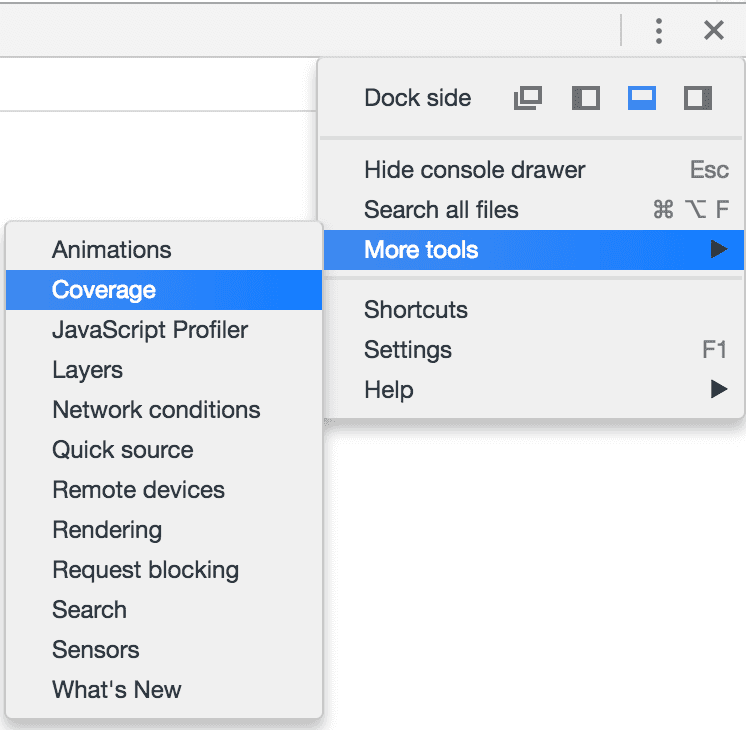Dock DevTools to the bottom
The width and height of the screenshot is (746, 730).
click(x=641, y=98)
